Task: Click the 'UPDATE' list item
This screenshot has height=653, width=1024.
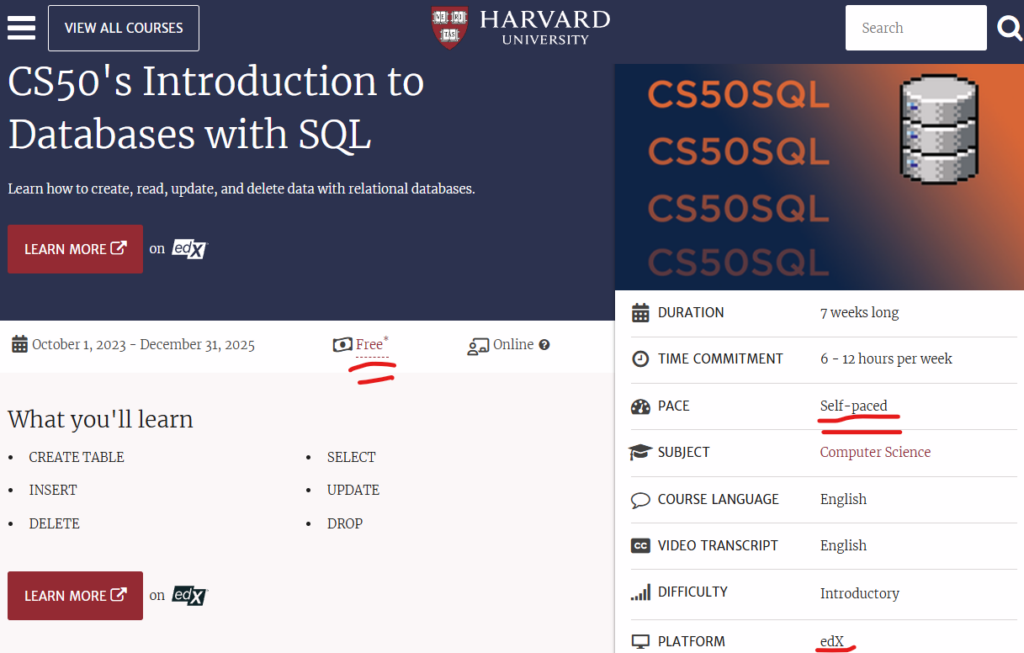Action: [353, 490]
